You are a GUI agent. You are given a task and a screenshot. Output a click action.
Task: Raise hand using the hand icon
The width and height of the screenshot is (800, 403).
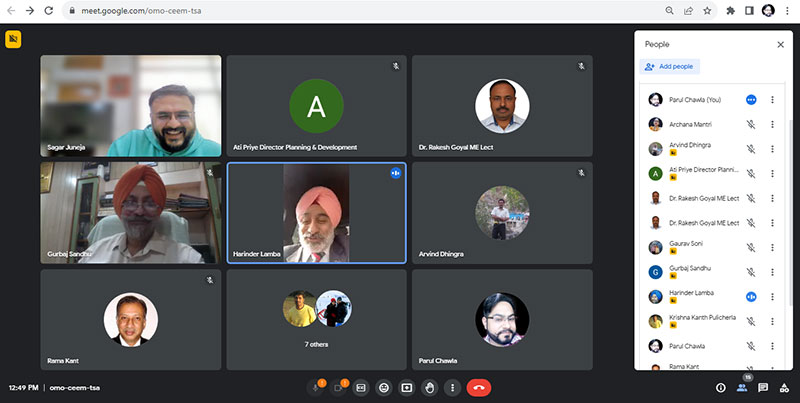[430, 387]
